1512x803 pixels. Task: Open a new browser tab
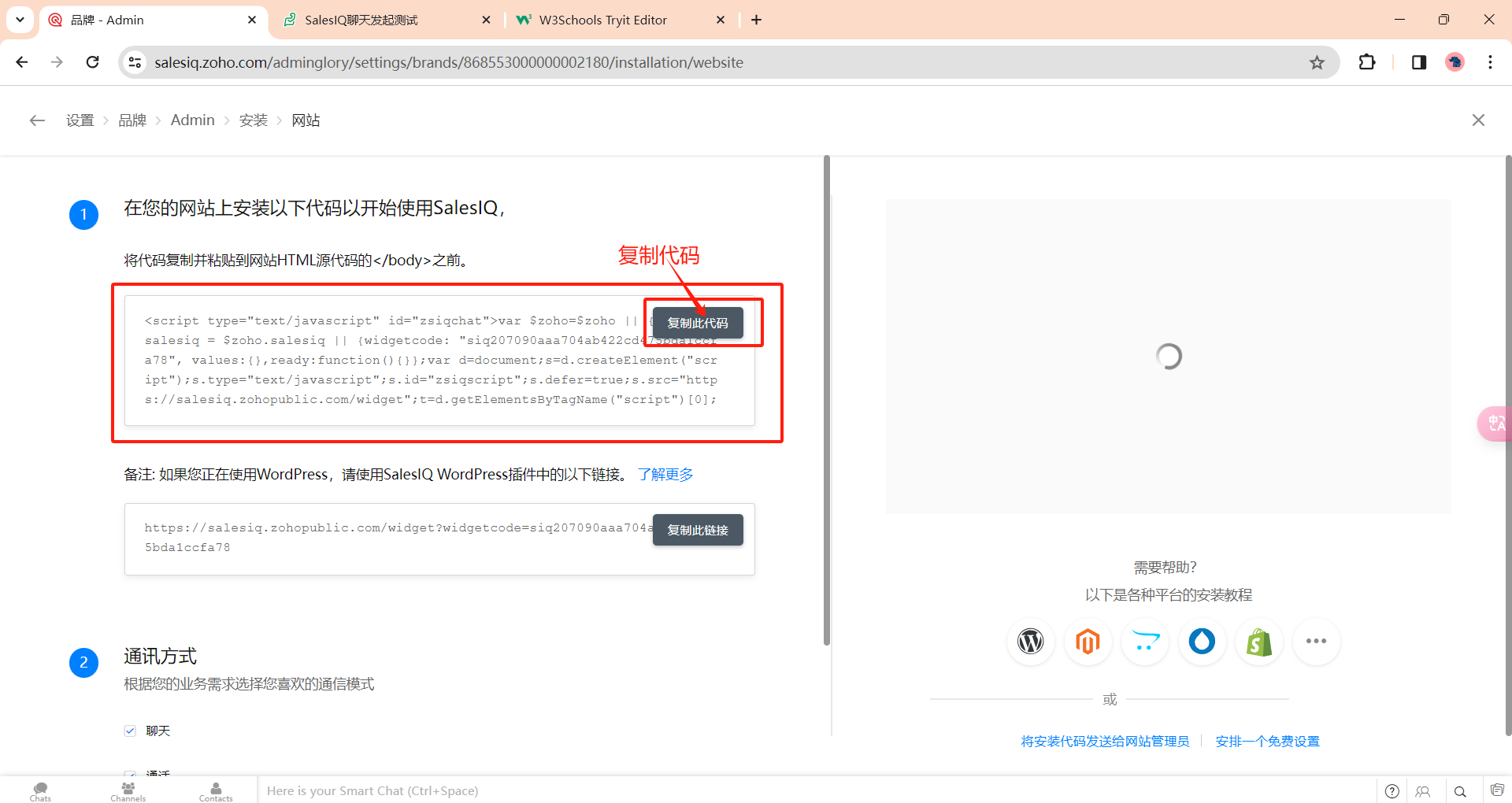pos(756,20)
